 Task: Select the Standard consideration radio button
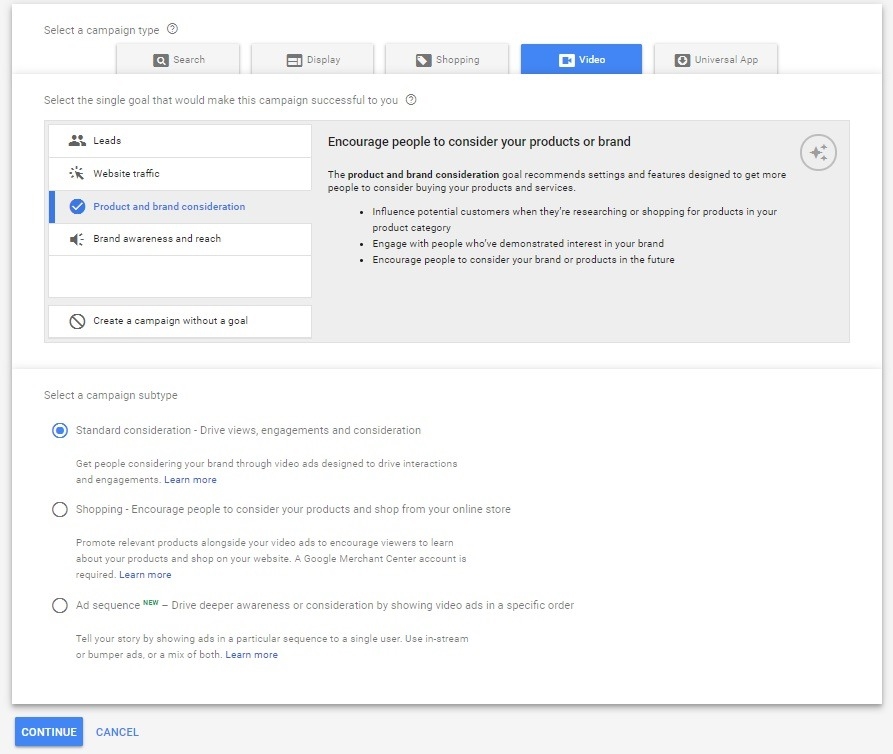[60, 430]
